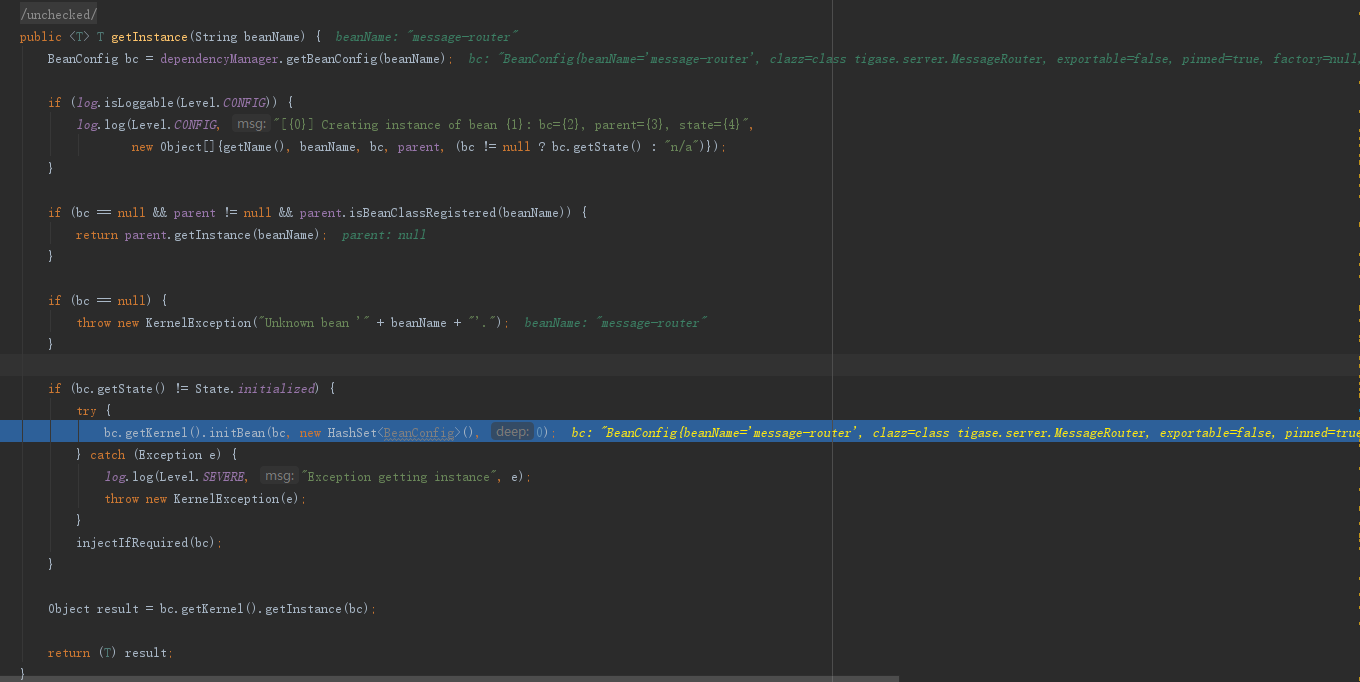This screenshot has width=1360, height=682.
Task: Click msg: hint before "Creating instance" string
Action: [x=249, y=124]
